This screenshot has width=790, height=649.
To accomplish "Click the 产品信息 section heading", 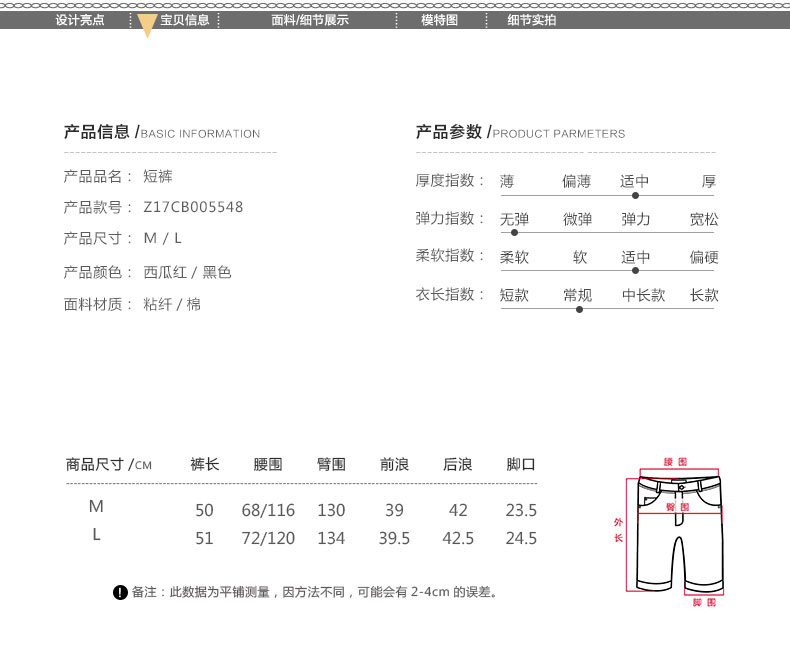I will coord(97,132).
